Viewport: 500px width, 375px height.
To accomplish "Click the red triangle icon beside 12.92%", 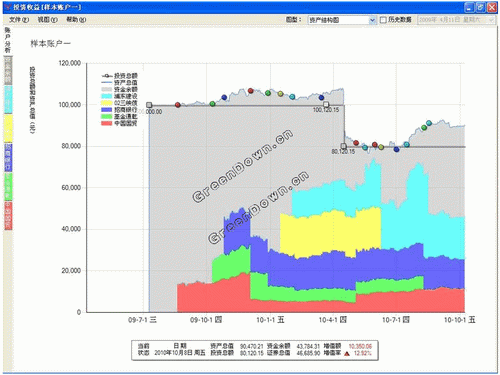I will coord(347,353).
